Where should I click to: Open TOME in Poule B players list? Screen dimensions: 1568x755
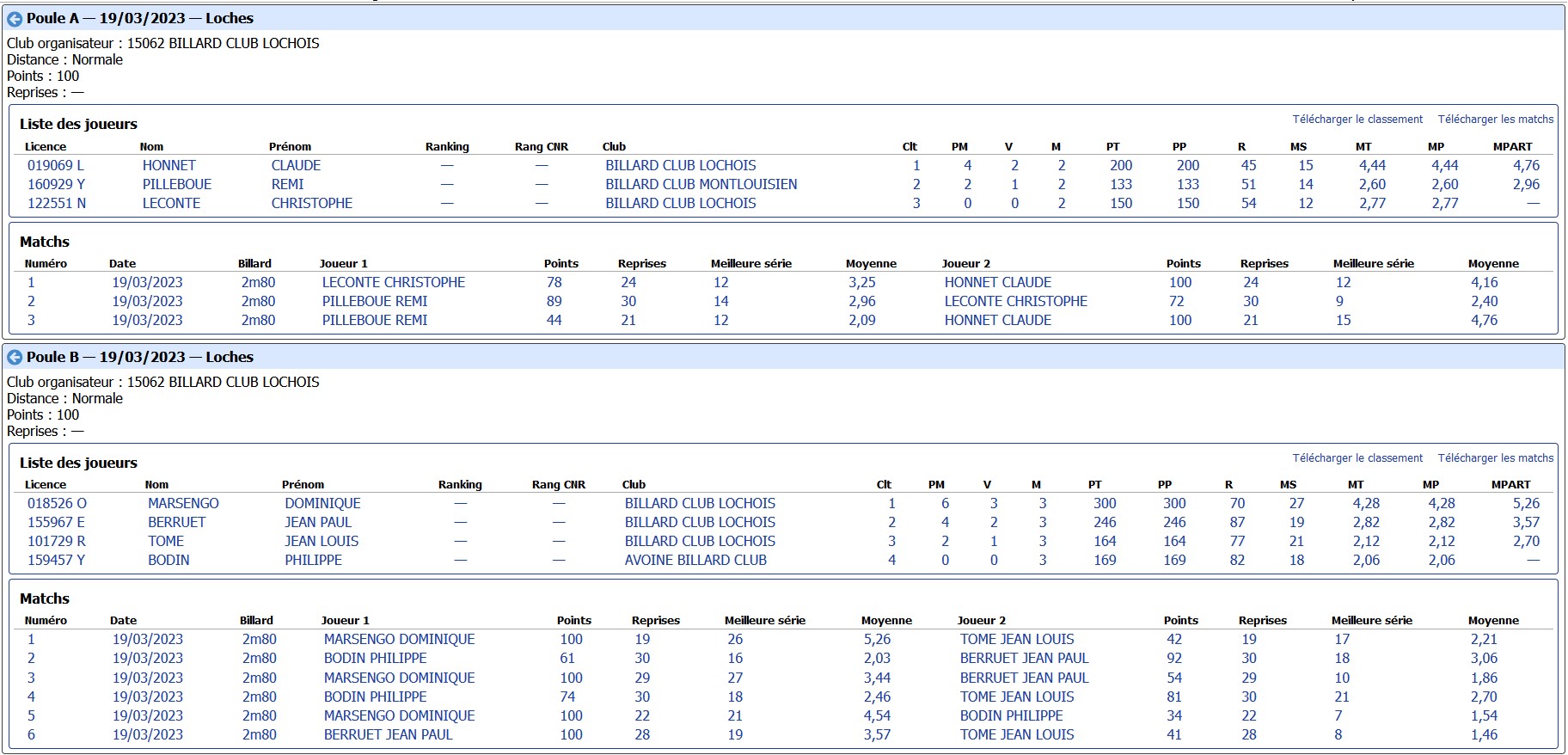pos(166,541)
